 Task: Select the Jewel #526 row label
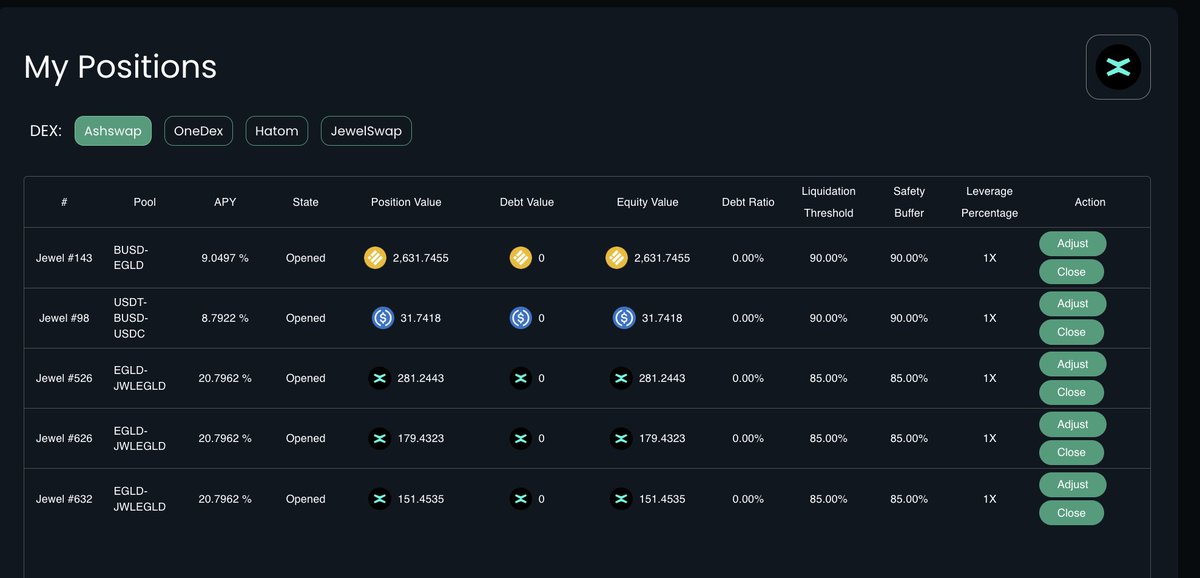[x=64, y=378]
